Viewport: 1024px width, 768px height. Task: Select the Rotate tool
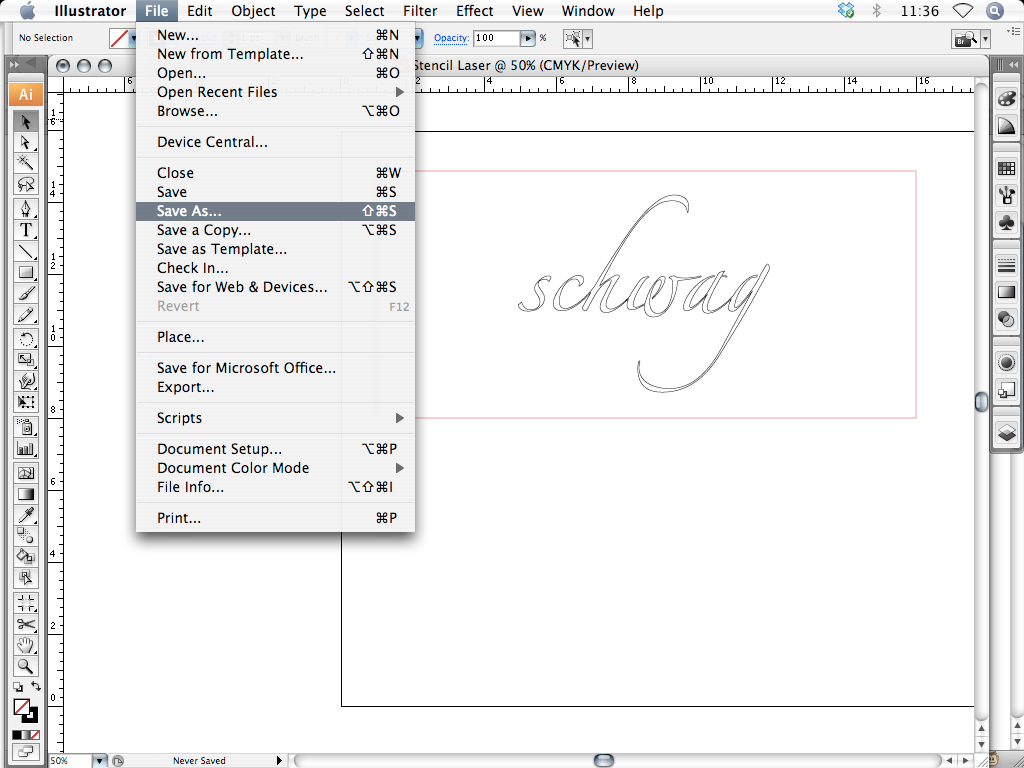click(x=25, y=339)
